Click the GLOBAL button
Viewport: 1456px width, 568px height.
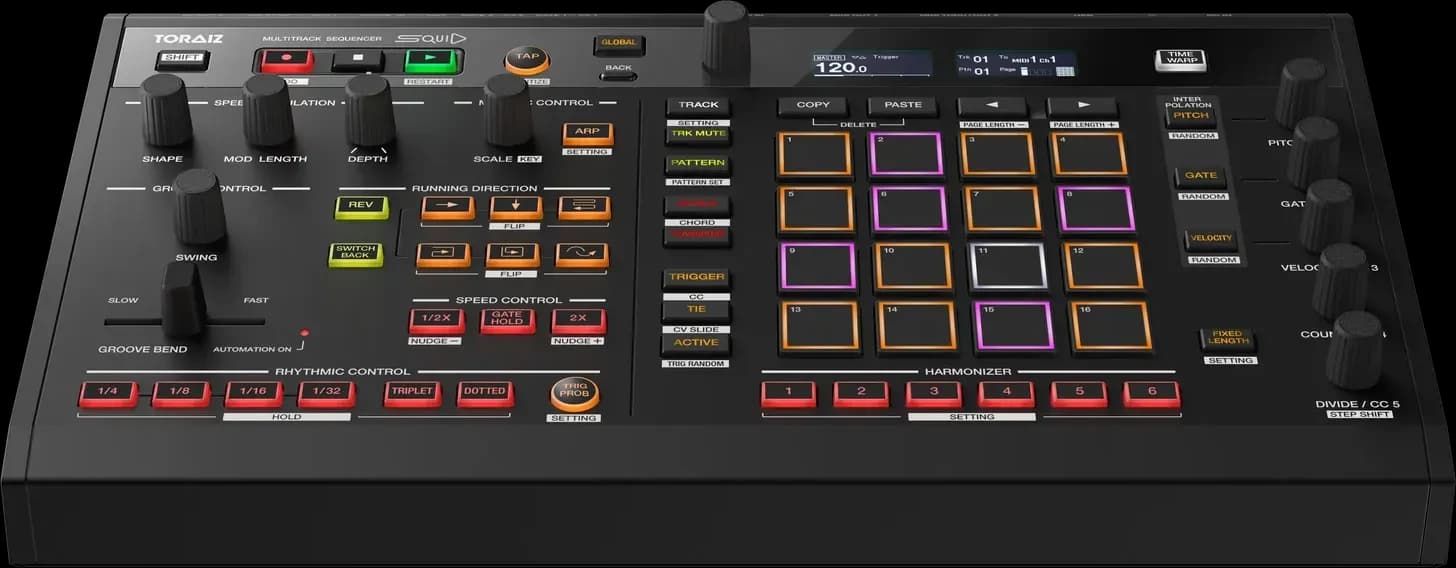pos(619,44)
